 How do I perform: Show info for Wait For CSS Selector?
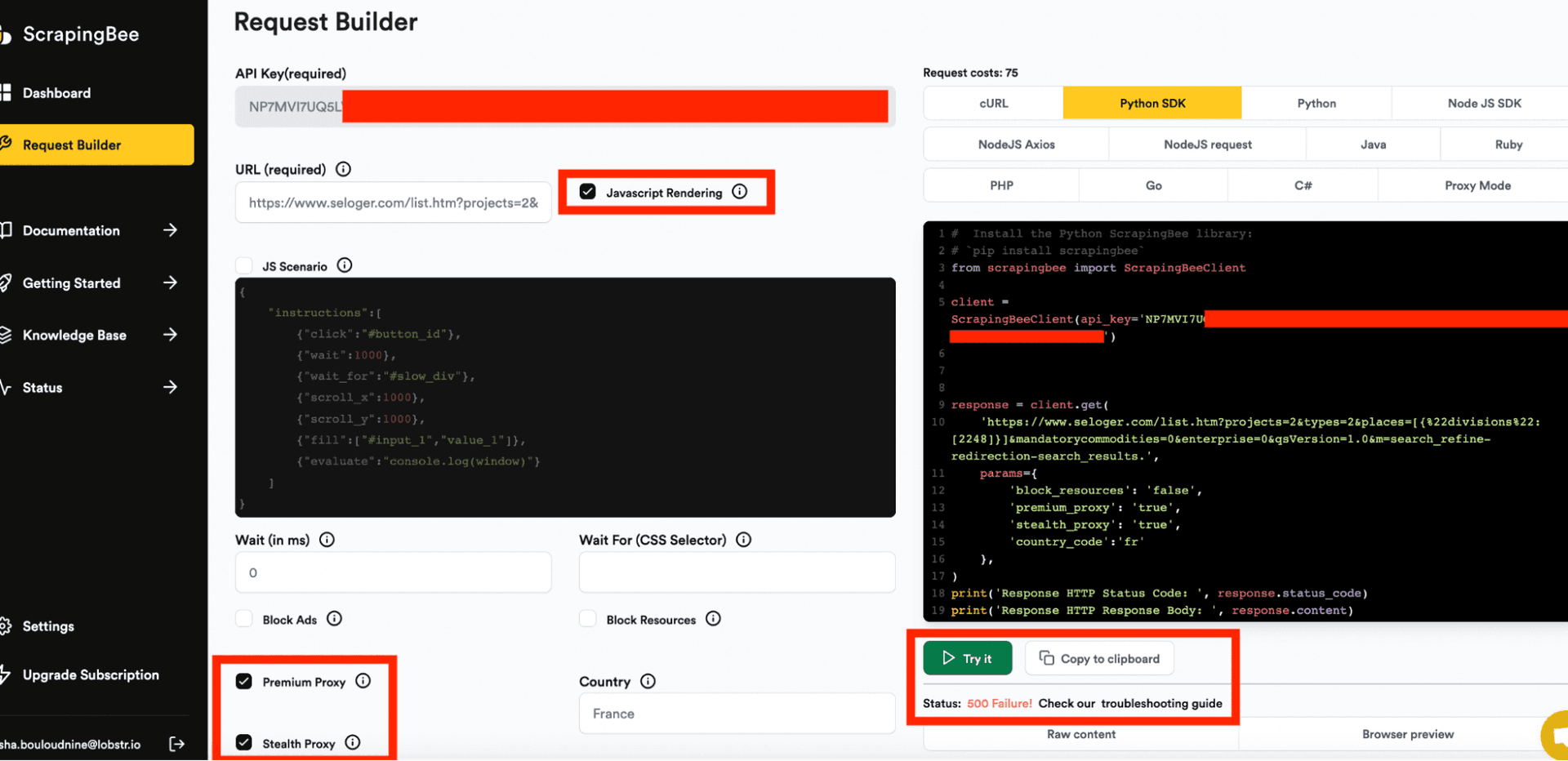coord(743,540)
